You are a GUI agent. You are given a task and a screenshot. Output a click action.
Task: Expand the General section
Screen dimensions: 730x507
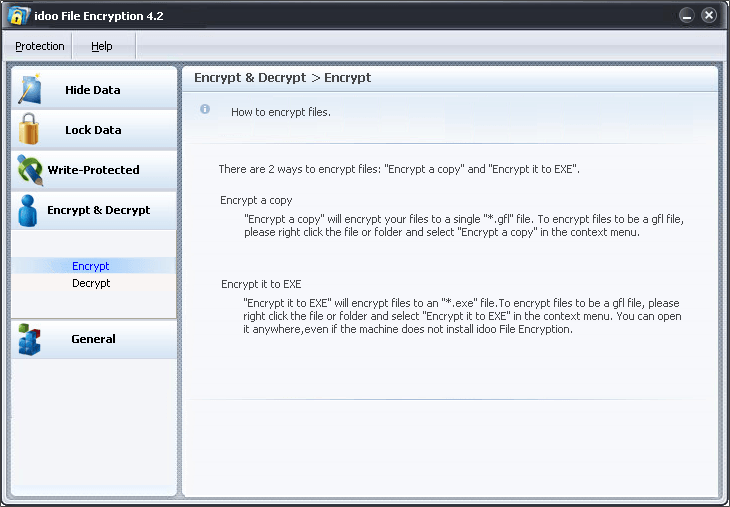click(x=94, y=339)
